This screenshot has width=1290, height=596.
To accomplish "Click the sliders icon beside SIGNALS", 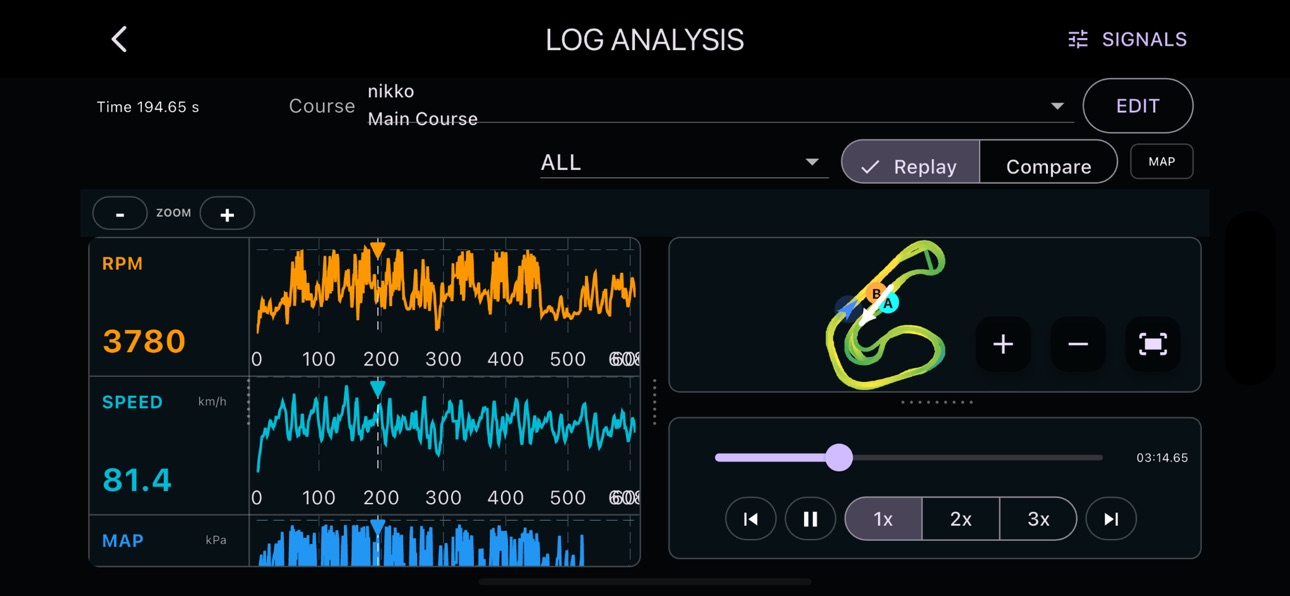I will tap(1078, 39).
